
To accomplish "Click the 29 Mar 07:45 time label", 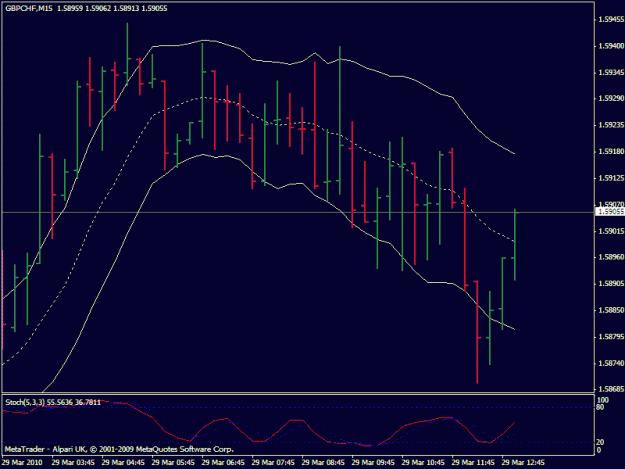I will (273, 463).
